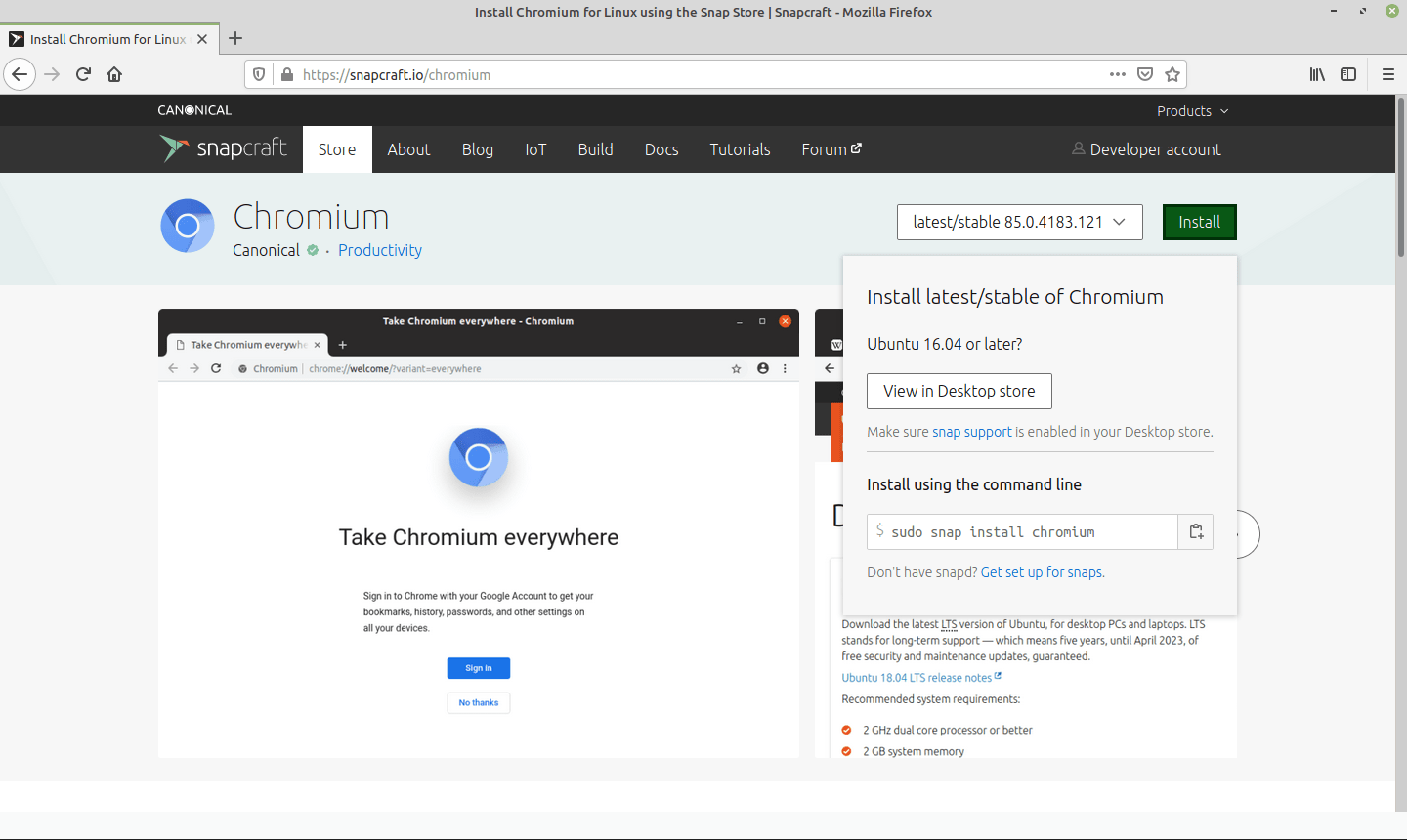Click next screenshot carousel arrow

pyautogui.click(x=1247, y=534)
